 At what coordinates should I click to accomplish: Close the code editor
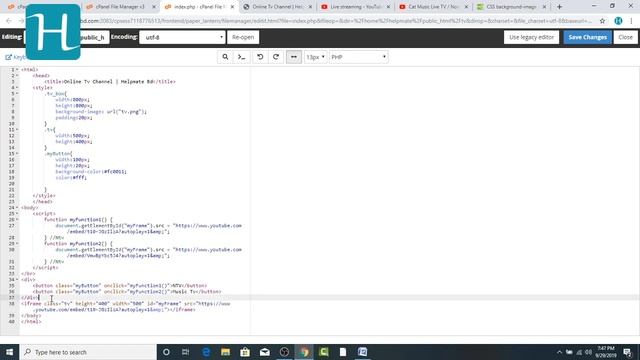tap(625, 37)
